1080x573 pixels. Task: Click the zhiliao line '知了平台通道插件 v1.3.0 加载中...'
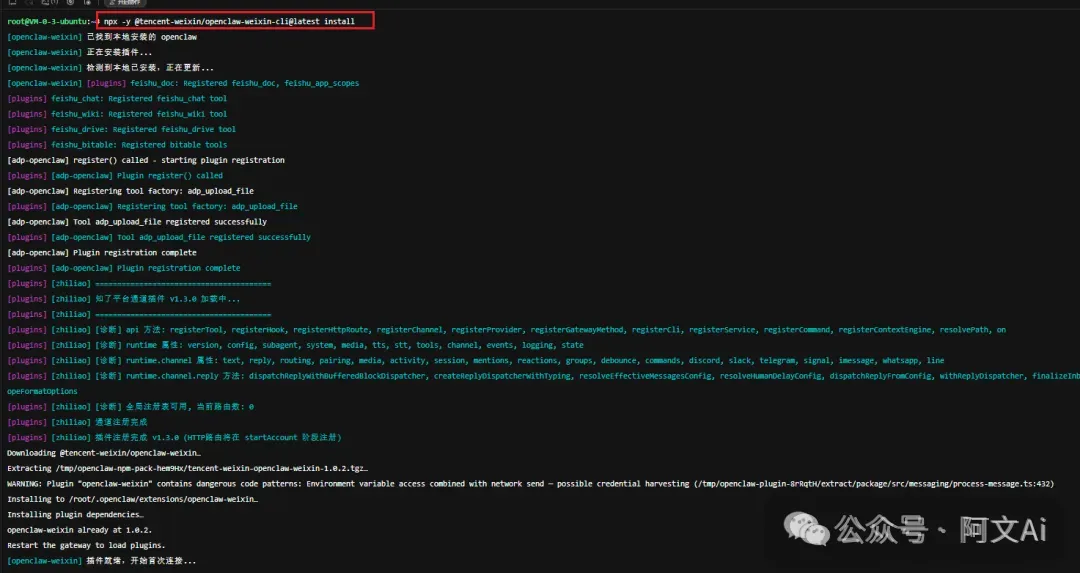pos(124,299)
